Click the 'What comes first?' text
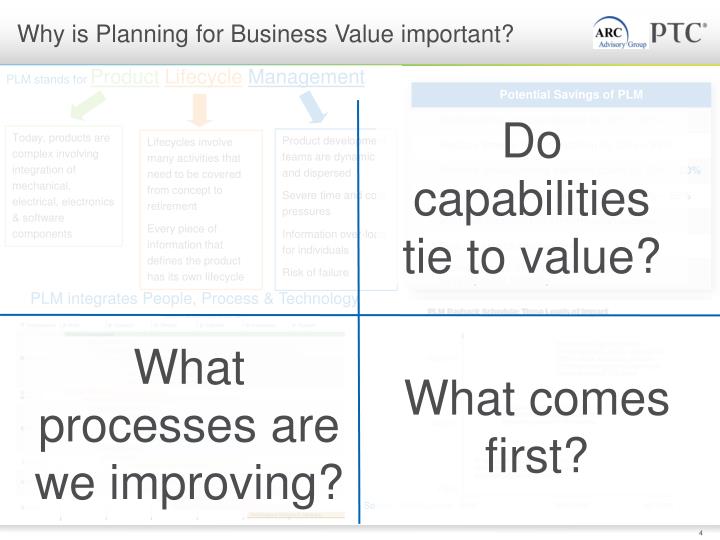 coord(536,427)
